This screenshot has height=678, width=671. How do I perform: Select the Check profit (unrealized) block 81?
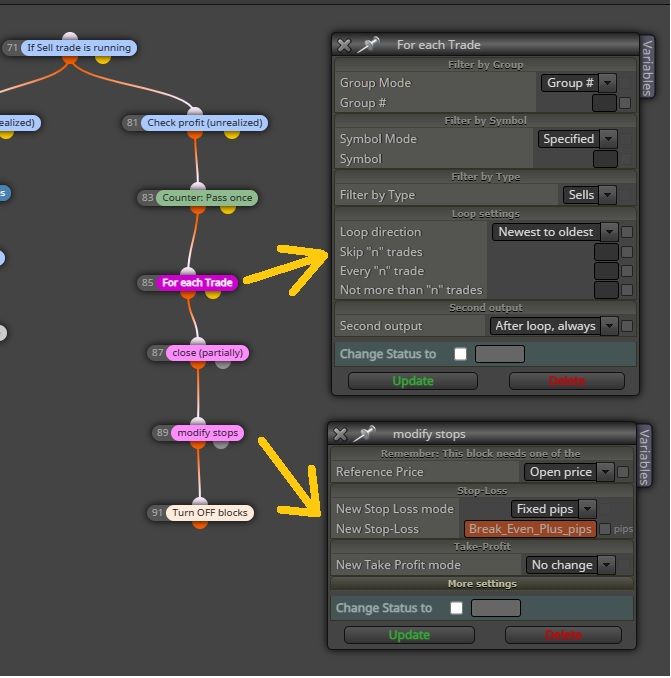point(204,123)
